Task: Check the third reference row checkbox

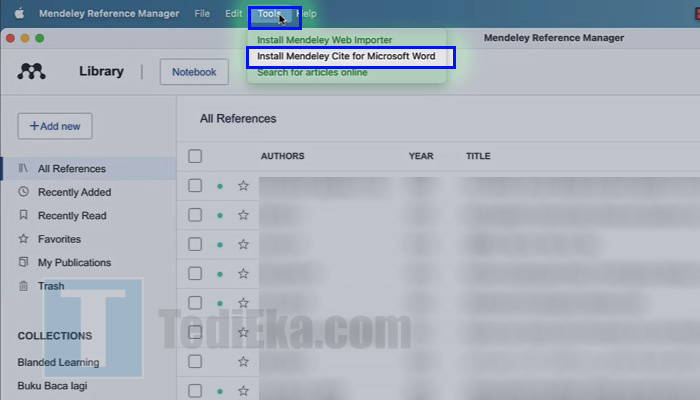Action: pos(195,244)
